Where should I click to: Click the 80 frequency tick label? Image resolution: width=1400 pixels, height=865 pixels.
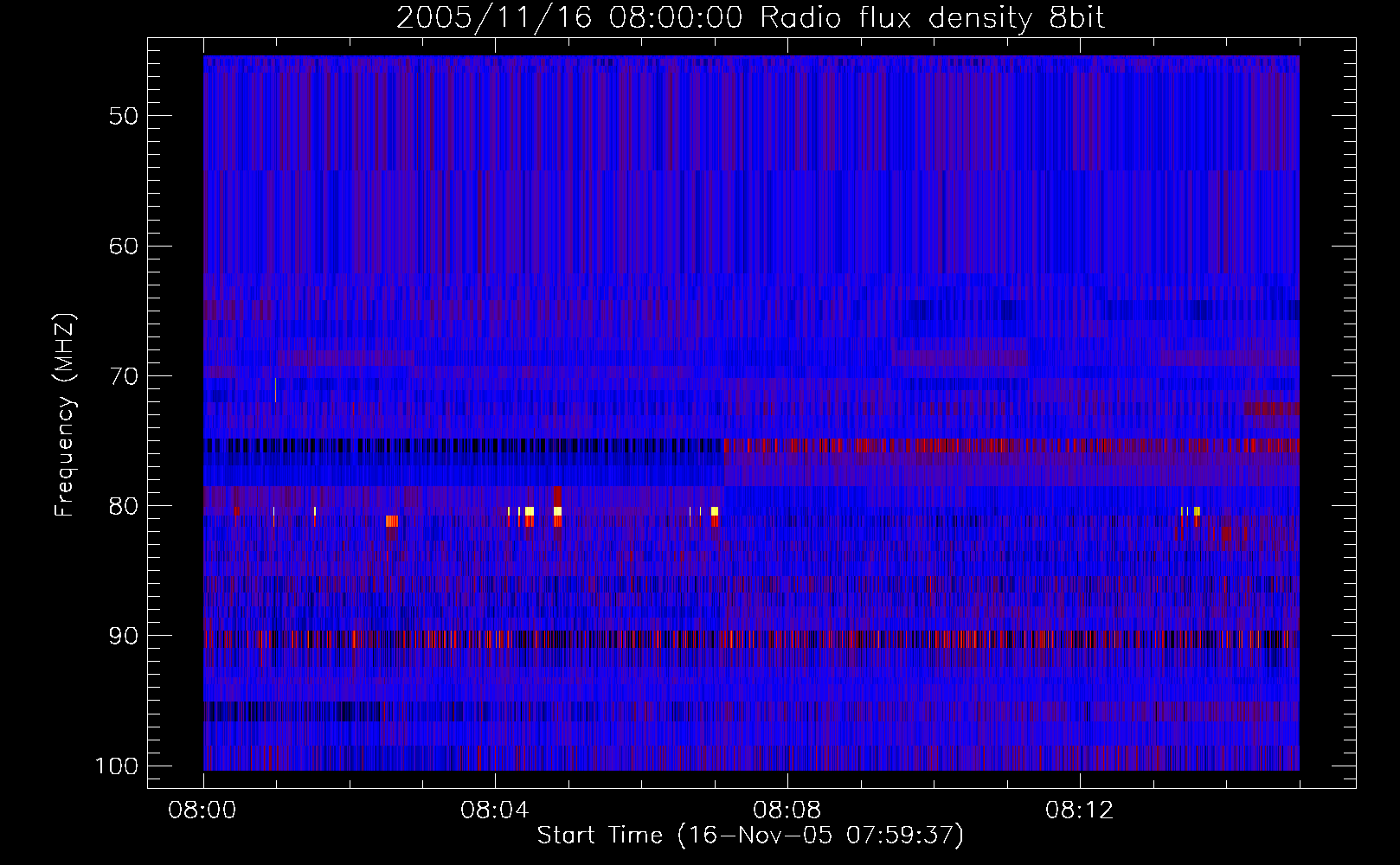pos(124,506)
